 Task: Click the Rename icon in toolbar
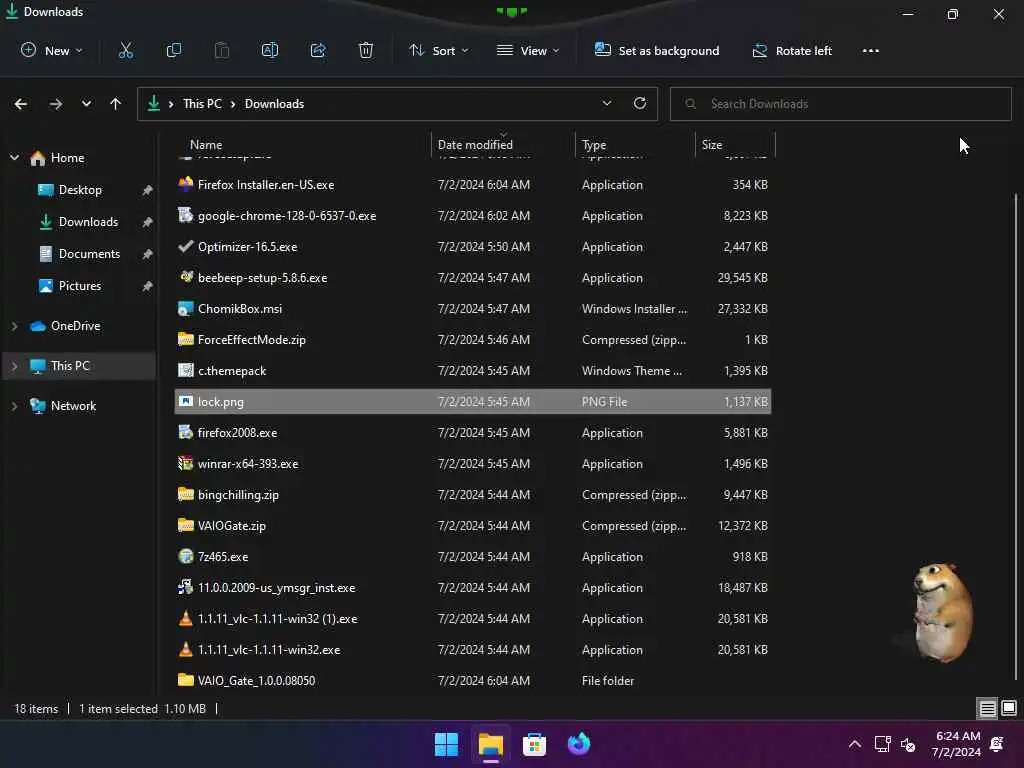coord(270,50)
